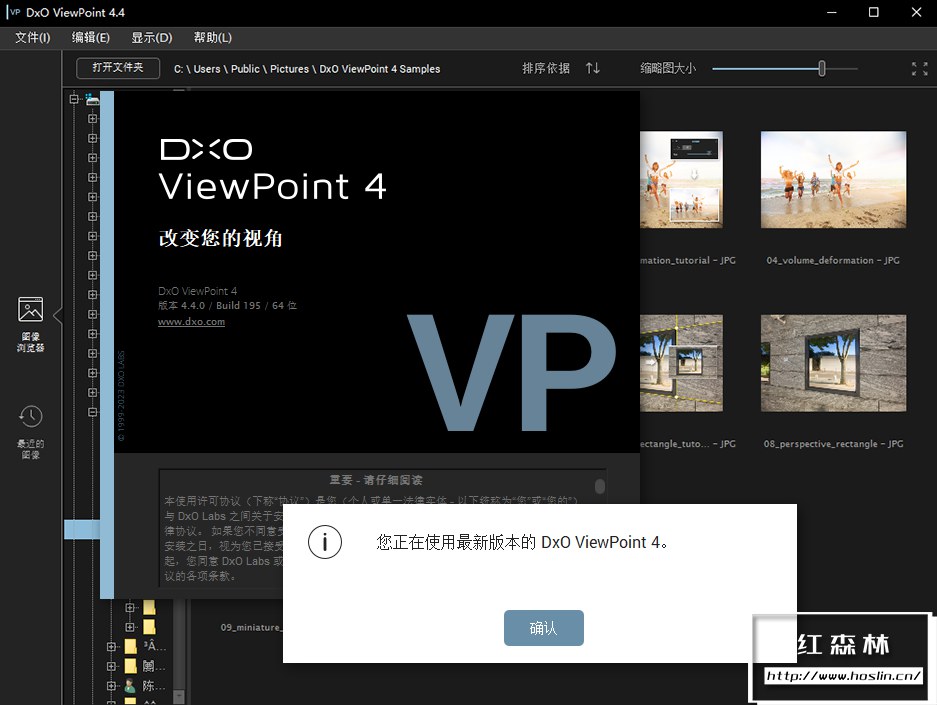Click the sidebar panel collapse arrow
The height and width of the screenshot is (705, 937).
[x=58, y=315]
